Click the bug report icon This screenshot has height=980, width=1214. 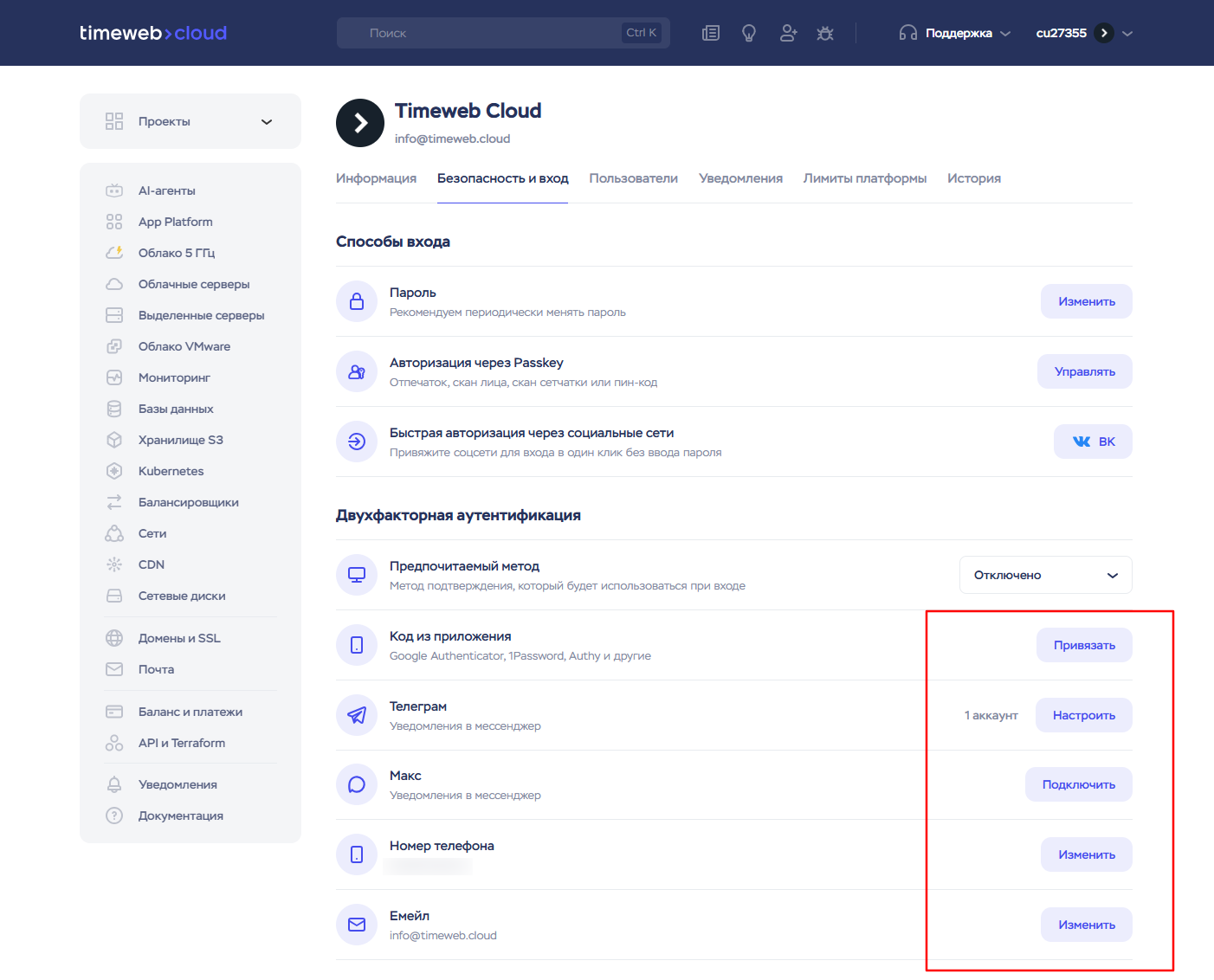click(x=825, y=33)
